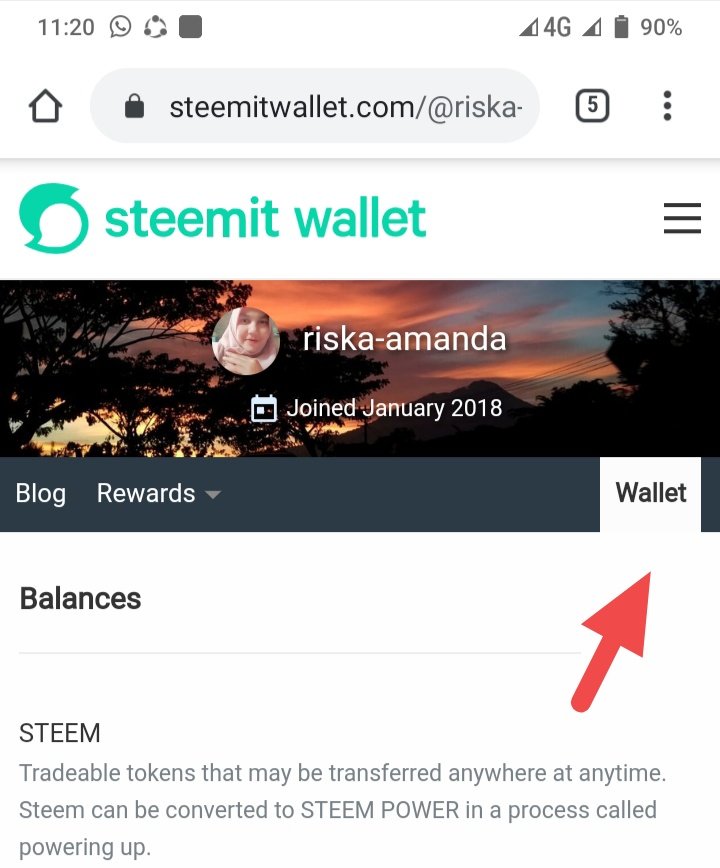The width and height of the screenshot is (720, 868).
Task: Click the STEEM balance heading
Action: 60,733
